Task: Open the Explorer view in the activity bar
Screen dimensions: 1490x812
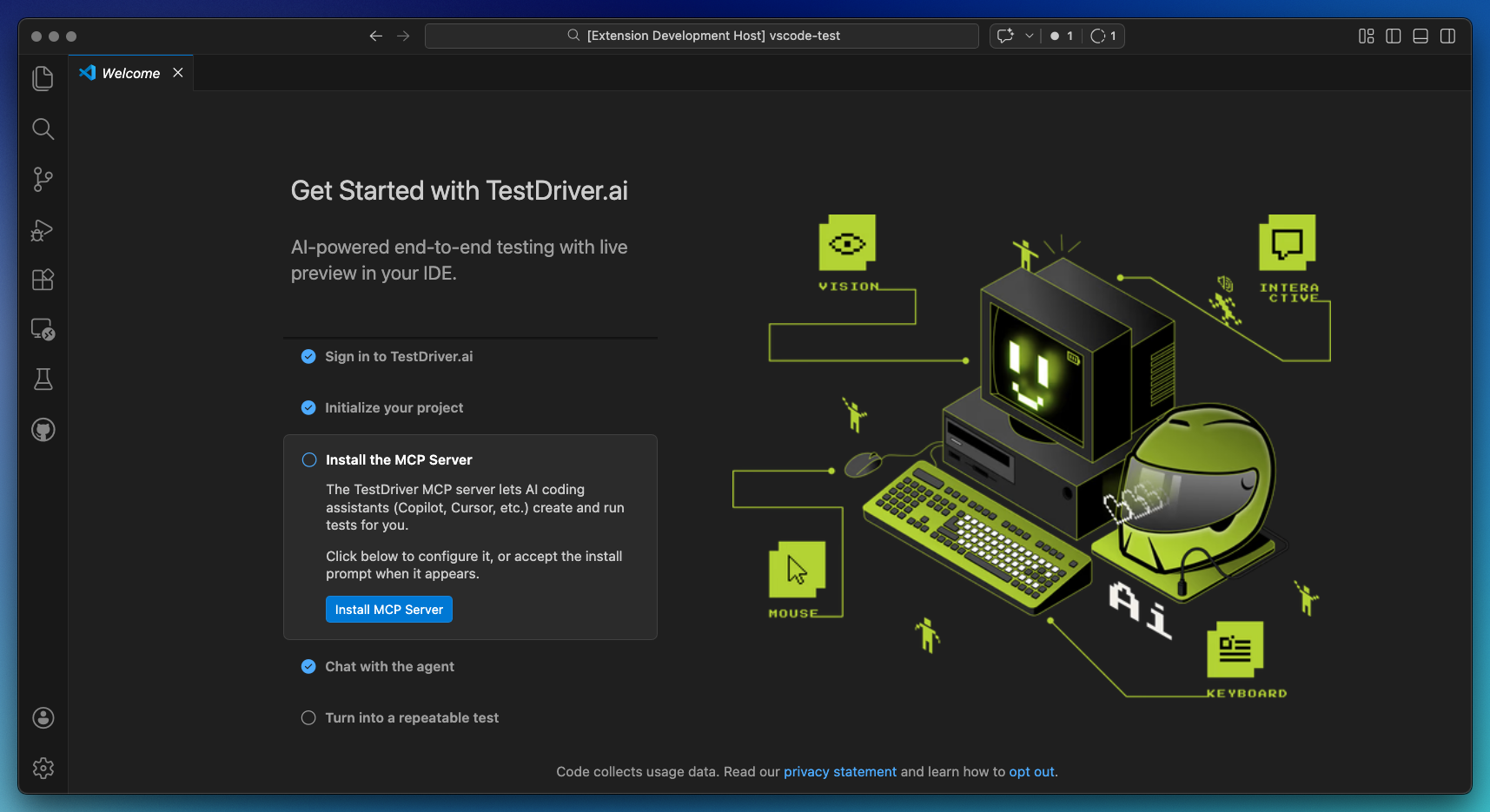Action: pyautogui.click(x=43, y=78)
